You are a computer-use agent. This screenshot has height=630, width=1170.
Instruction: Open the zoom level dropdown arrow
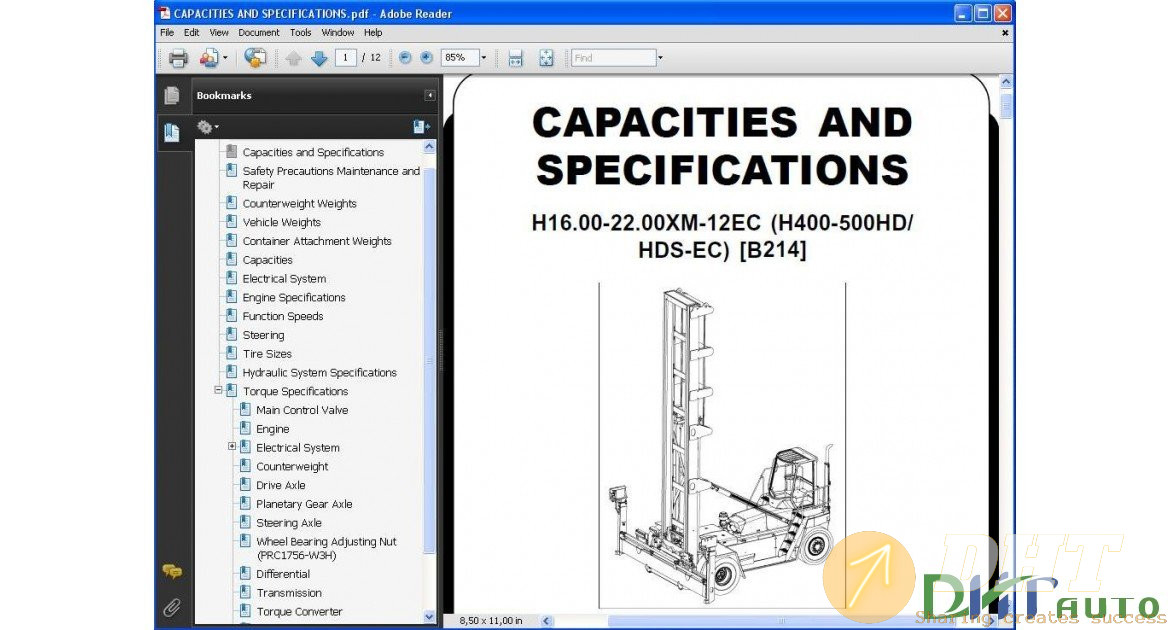(x=484, y=57)
